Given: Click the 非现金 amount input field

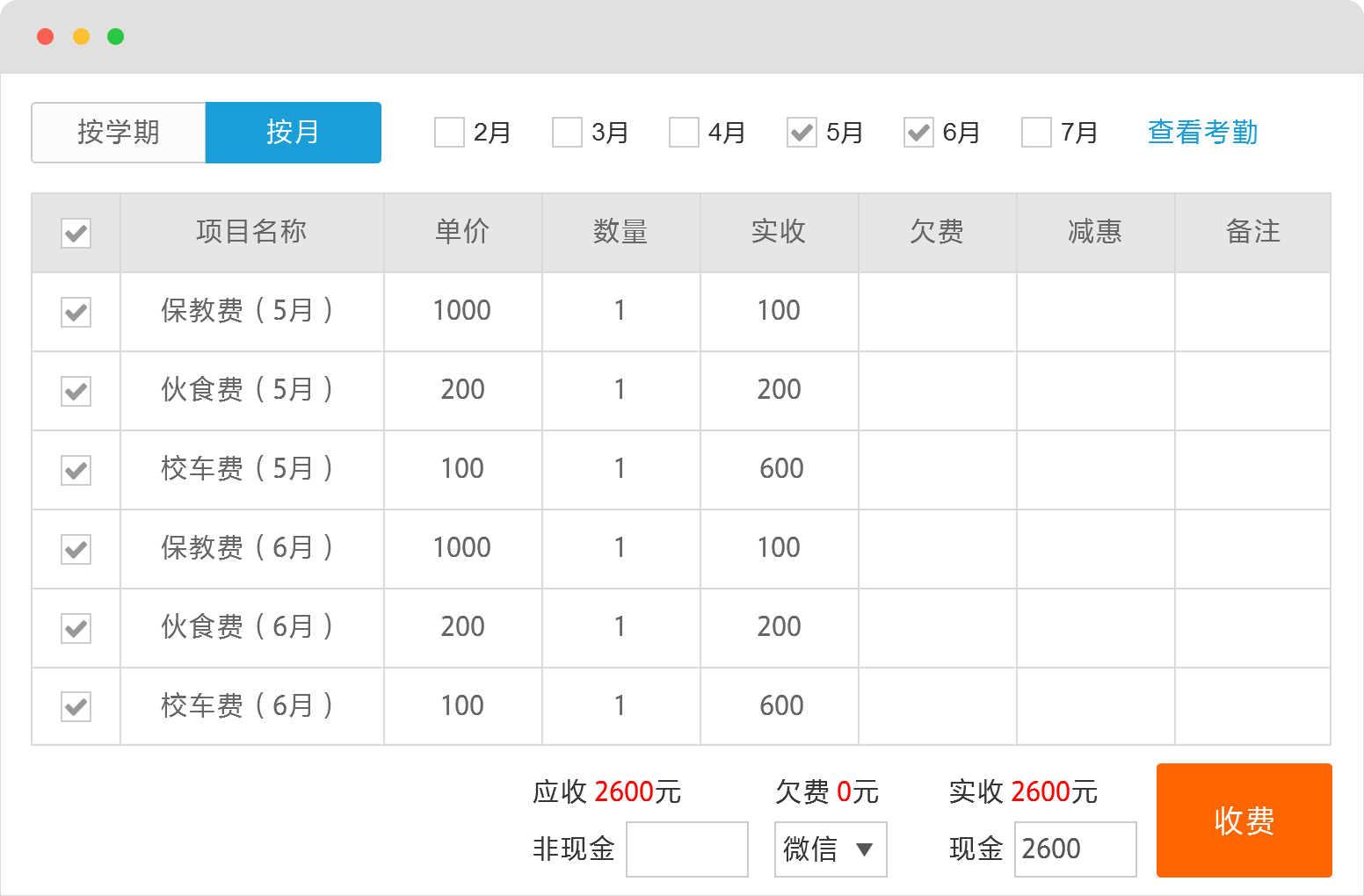Looking at the screenshot, I should 686,849.
